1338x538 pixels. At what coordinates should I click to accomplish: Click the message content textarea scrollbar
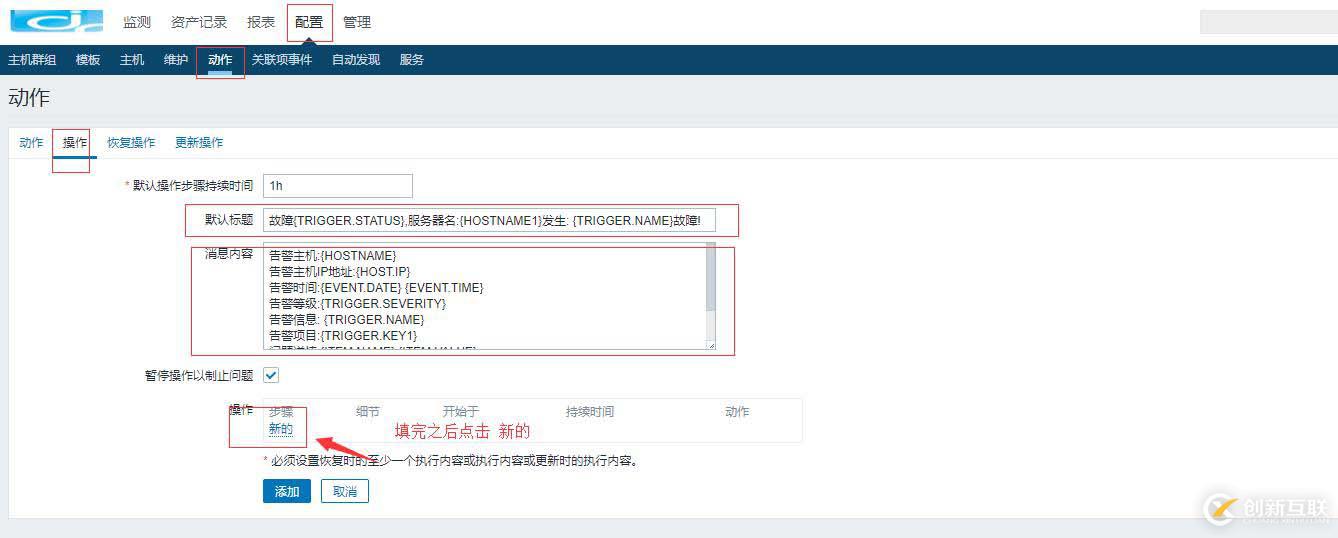point(711,295)
